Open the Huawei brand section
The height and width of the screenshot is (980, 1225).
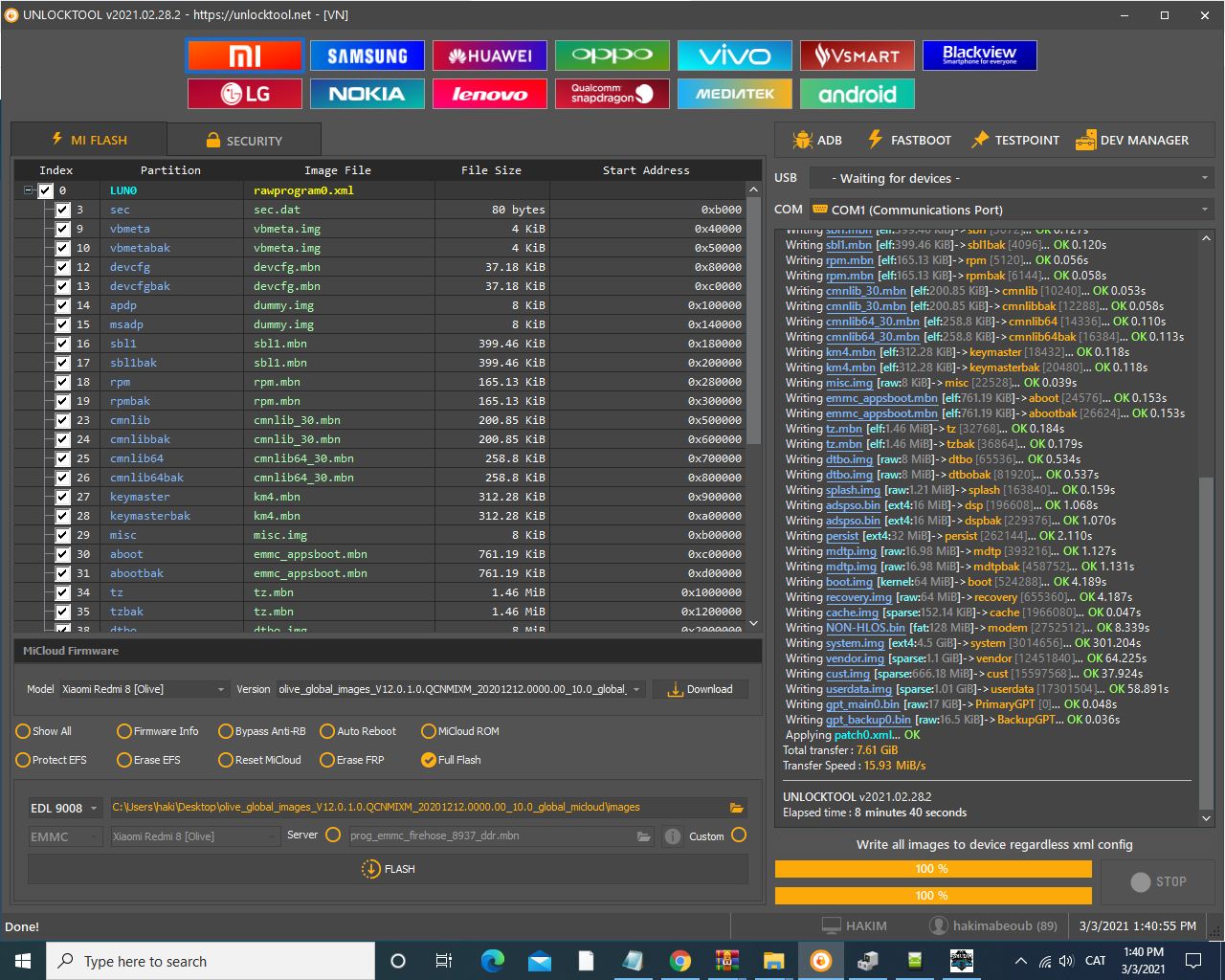(490, 56)
